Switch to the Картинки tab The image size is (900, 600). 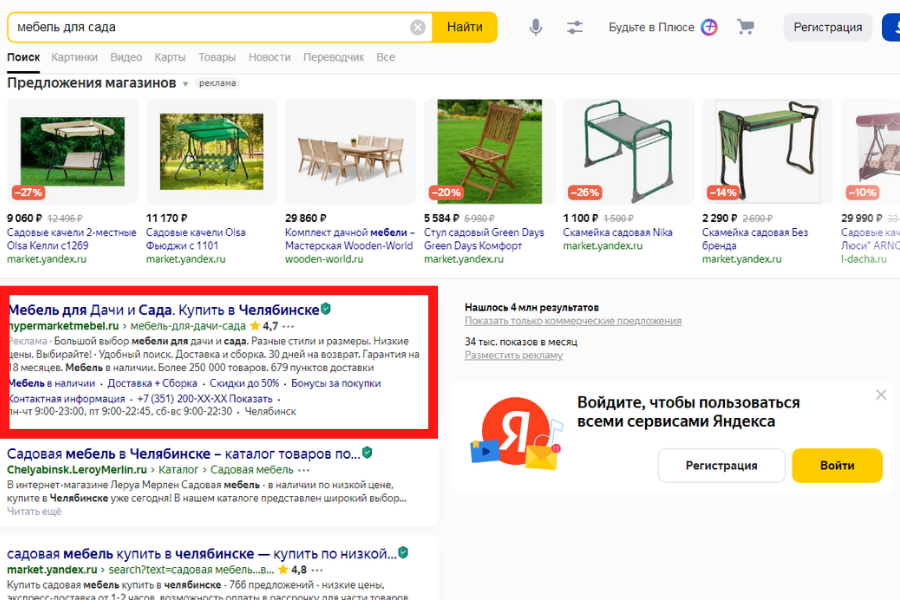(x=75, y=58)
